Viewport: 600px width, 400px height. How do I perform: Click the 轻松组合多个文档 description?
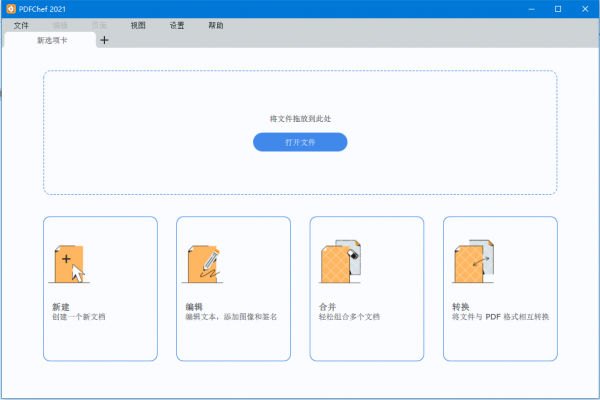pos(349,317)
